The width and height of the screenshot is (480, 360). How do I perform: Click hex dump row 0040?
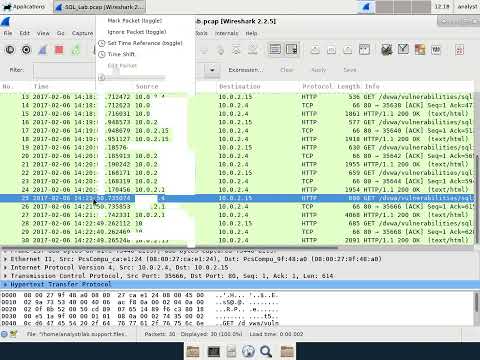(x=139, y=323)
